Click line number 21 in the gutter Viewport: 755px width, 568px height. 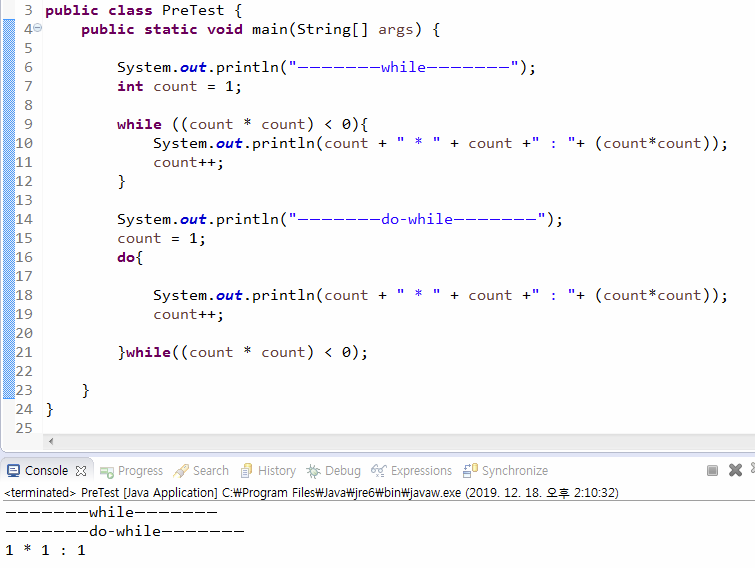[24, 352]
